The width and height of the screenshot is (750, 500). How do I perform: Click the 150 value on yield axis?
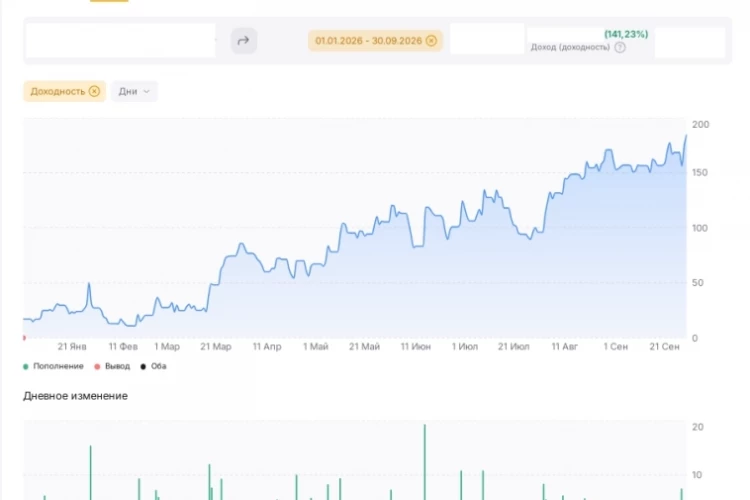700,173
